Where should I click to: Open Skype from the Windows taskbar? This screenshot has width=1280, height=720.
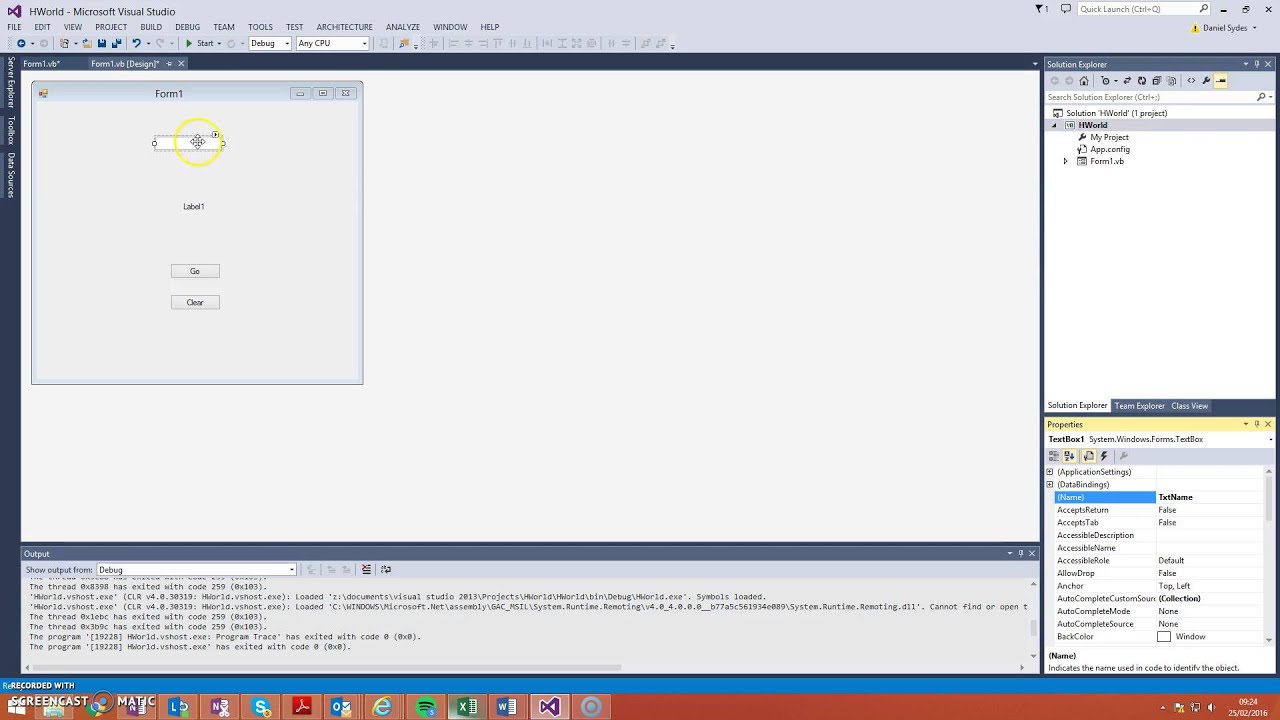[x=261, y=707]
